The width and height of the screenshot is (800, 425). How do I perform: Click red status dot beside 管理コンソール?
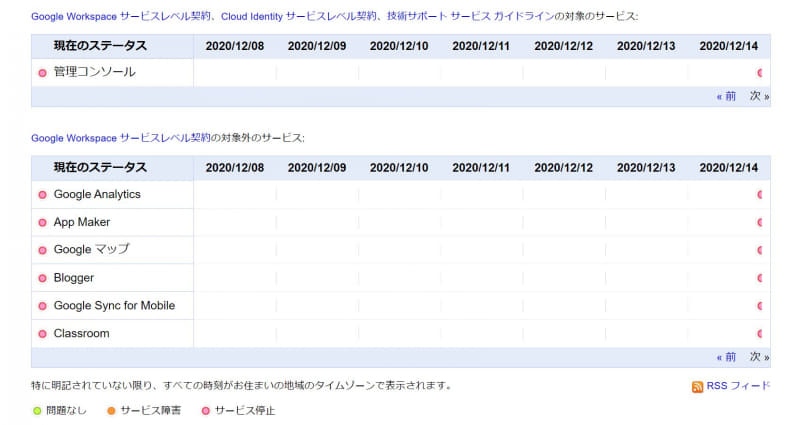(x=42, y=73)
